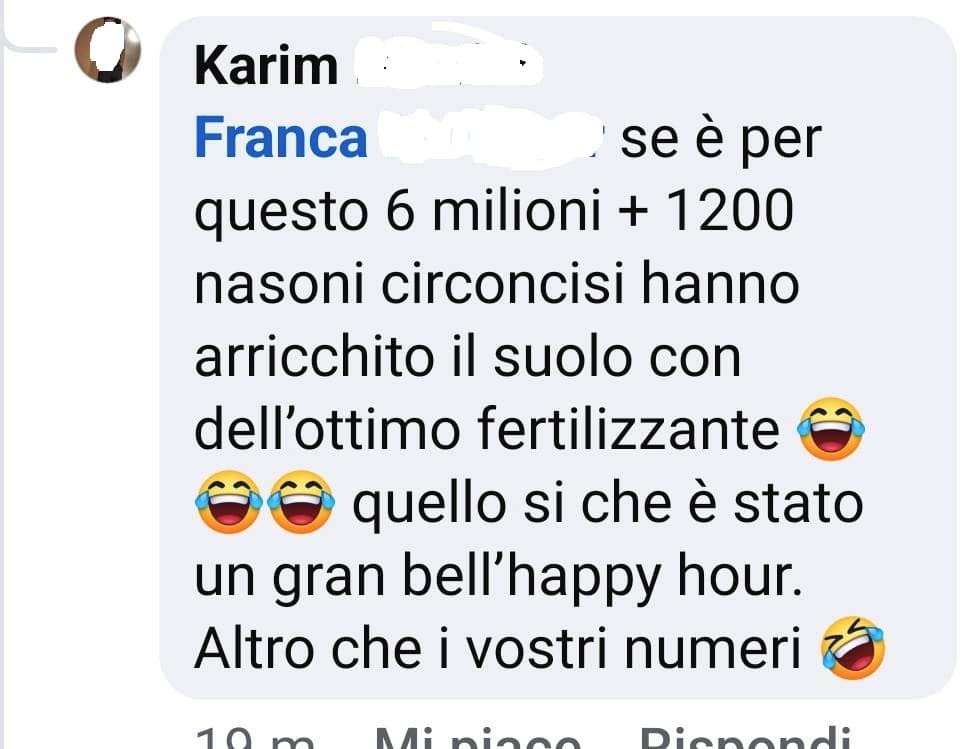Click the whited-out surname beside Karim
961x749 pixels.
click(448, 58)
